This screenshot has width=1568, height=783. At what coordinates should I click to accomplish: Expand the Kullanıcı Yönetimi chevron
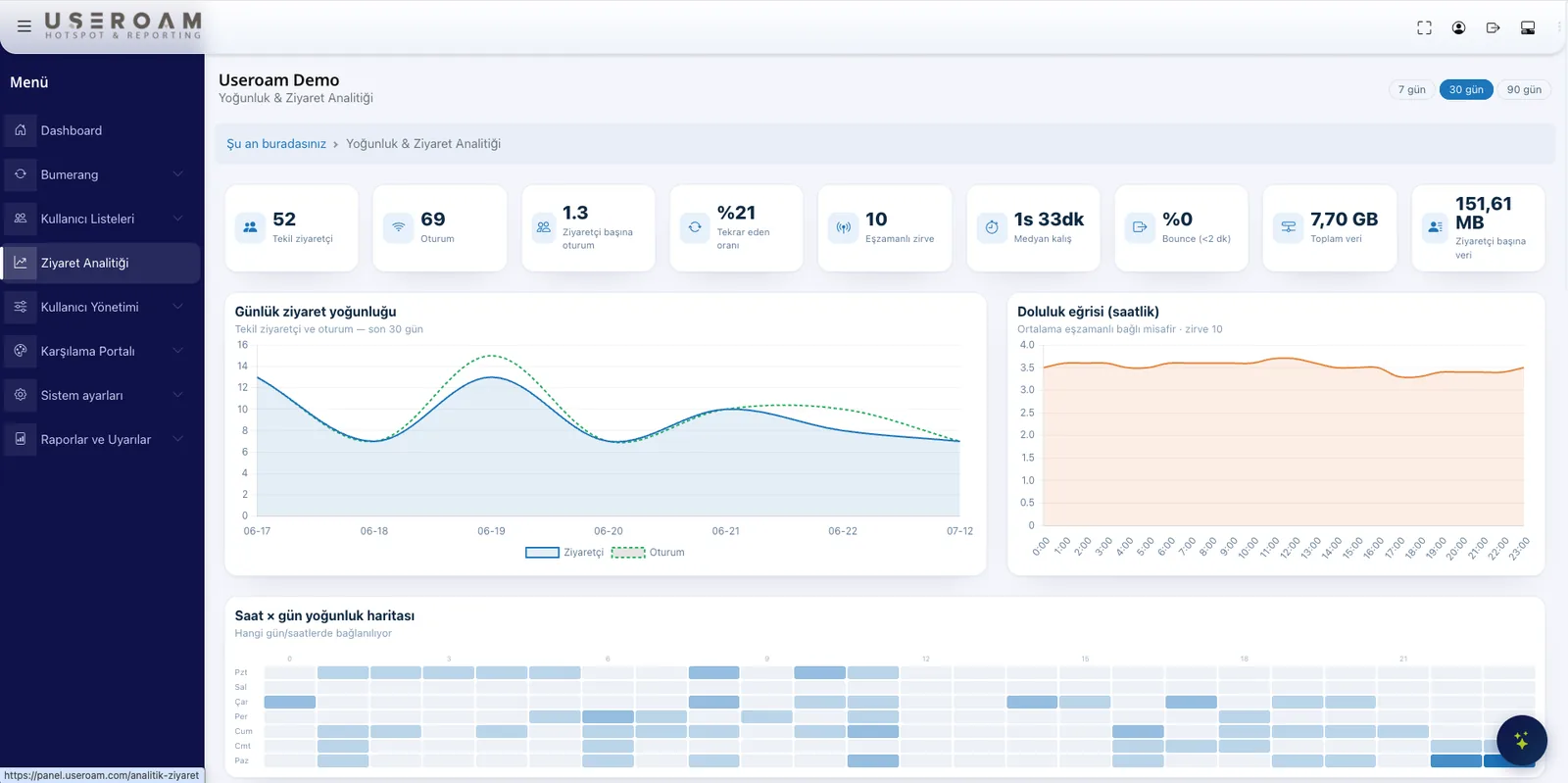(x=178, y=307)
